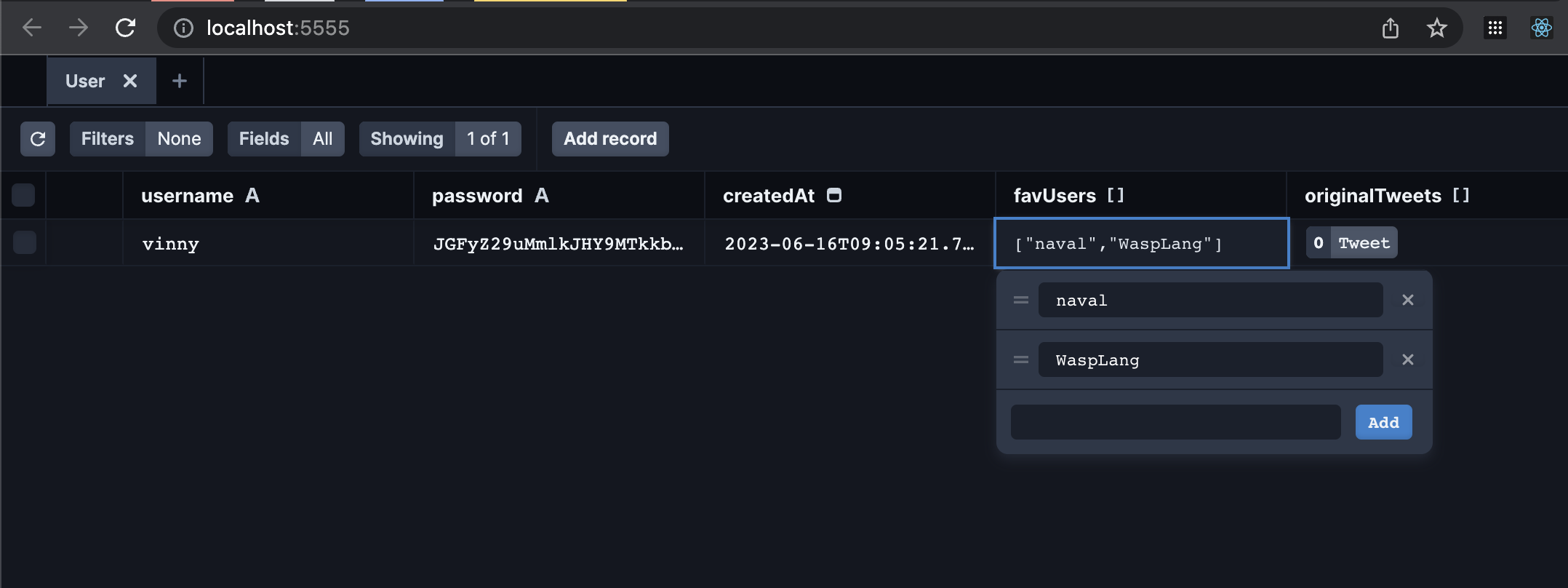Click the refresh records icon in toolbar

point(38,139)
